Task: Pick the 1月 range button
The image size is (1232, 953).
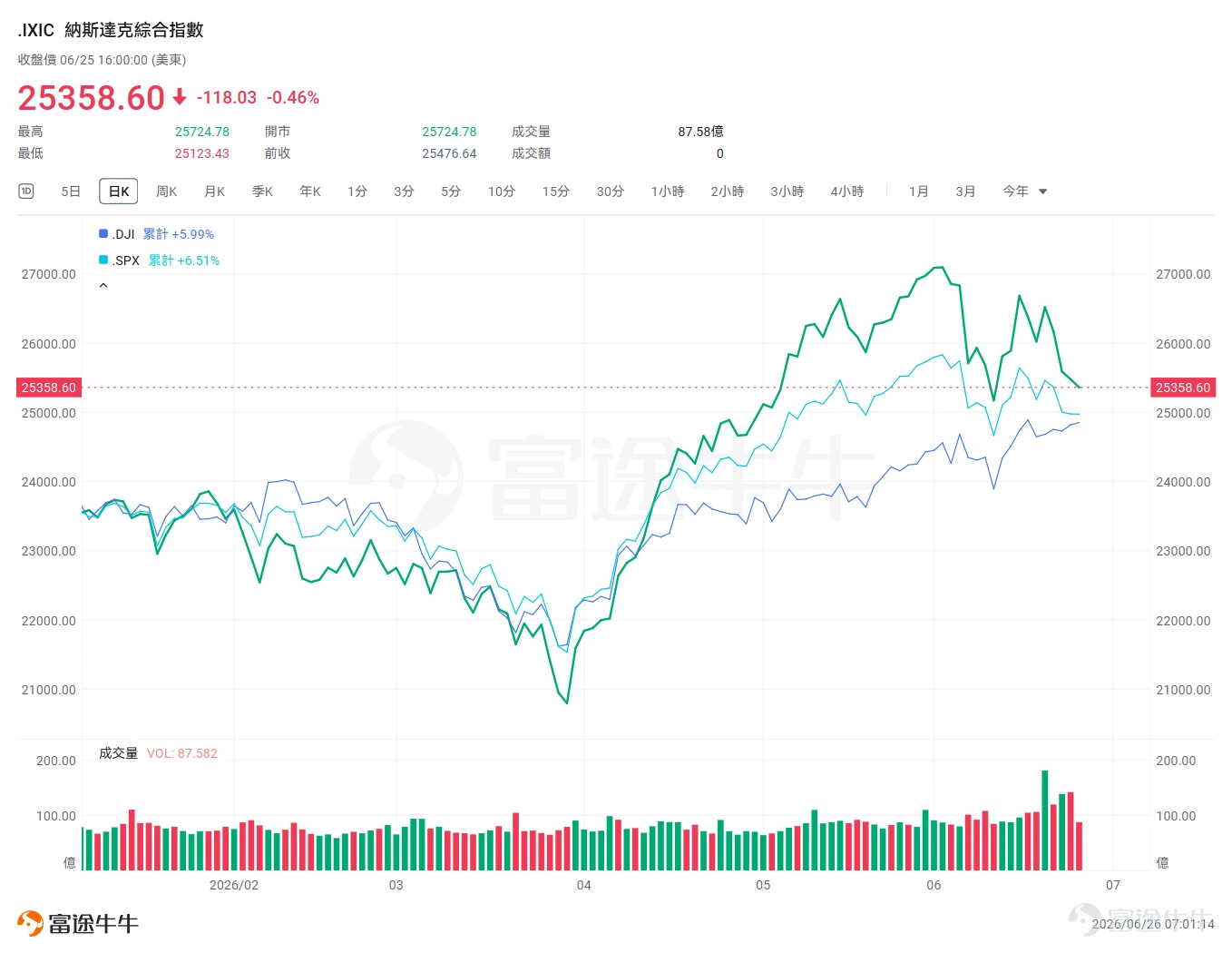Action: pos(919,192)
